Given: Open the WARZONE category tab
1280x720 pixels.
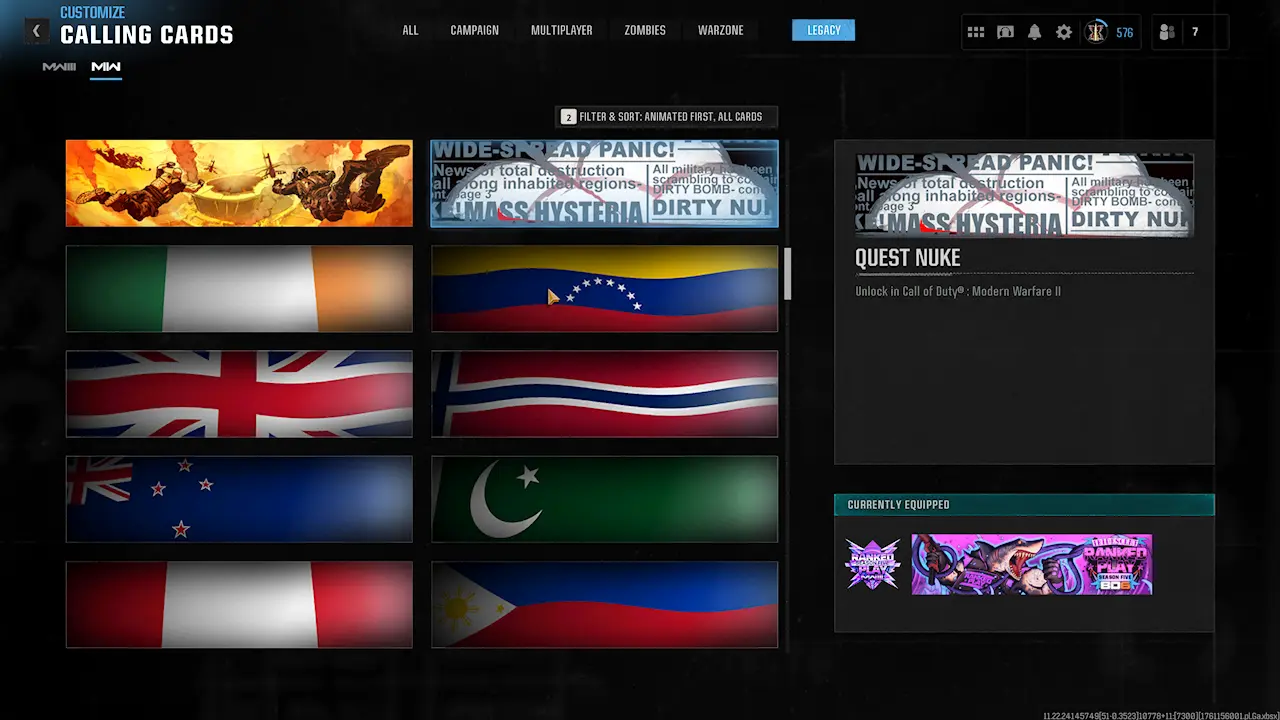Looking at the screenshot, I should [x=720, y=30].
